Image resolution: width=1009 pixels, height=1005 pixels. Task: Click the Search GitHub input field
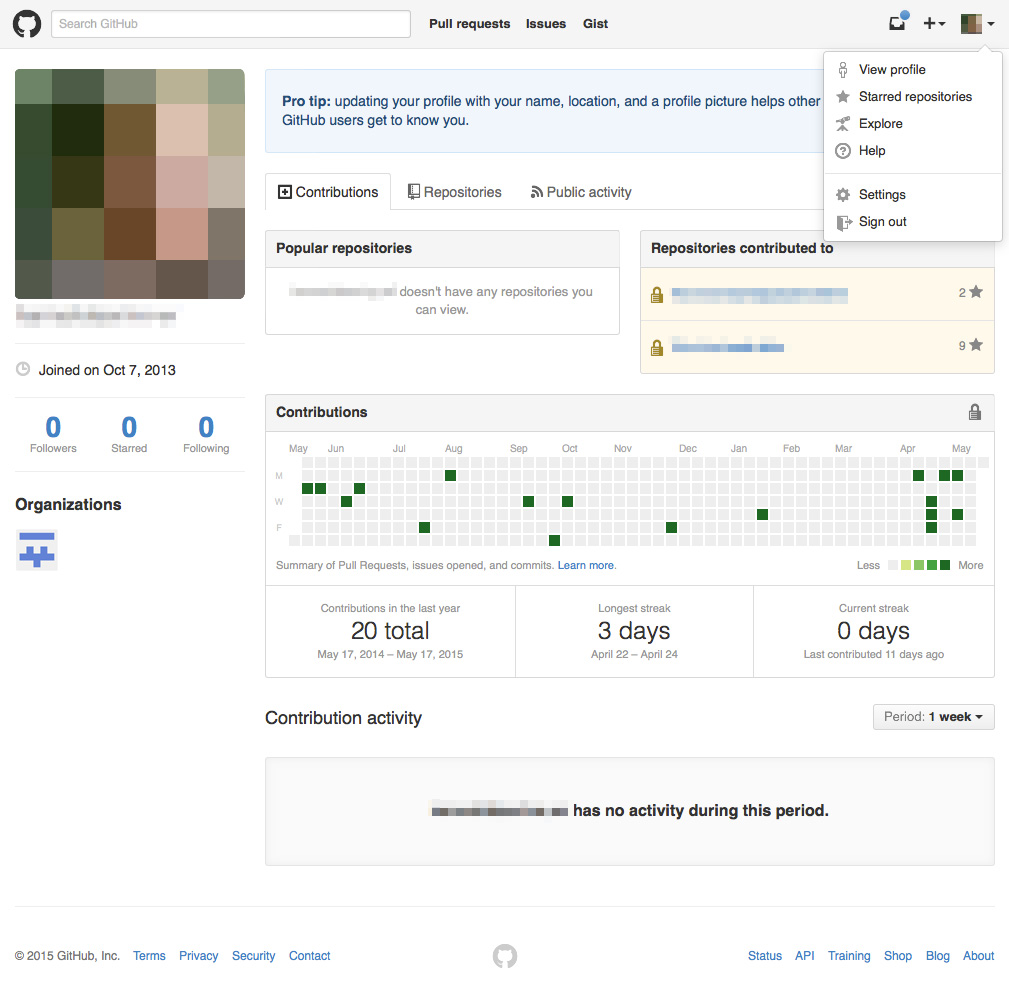[x=231, y=24]
